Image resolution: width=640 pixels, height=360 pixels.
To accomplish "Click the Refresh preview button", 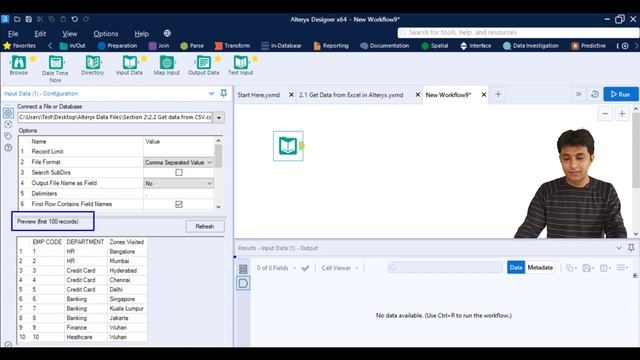I will pos(205,227).
